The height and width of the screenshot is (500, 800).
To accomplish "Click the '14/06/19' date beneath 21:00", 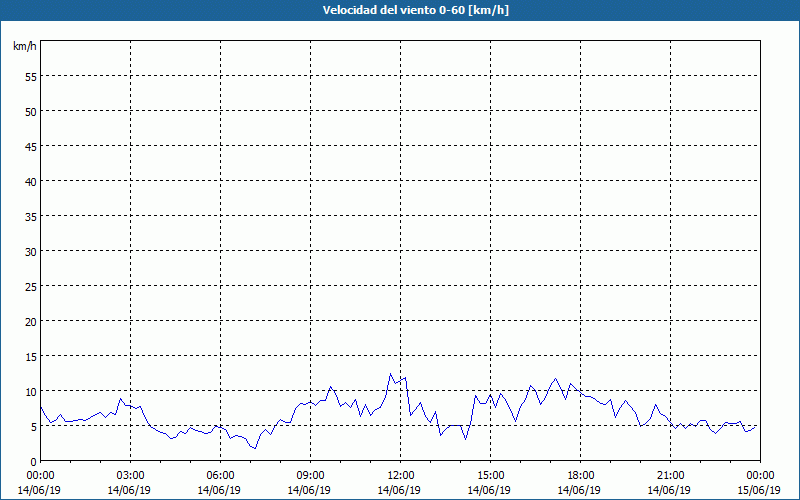I will [x=669, y=490].
